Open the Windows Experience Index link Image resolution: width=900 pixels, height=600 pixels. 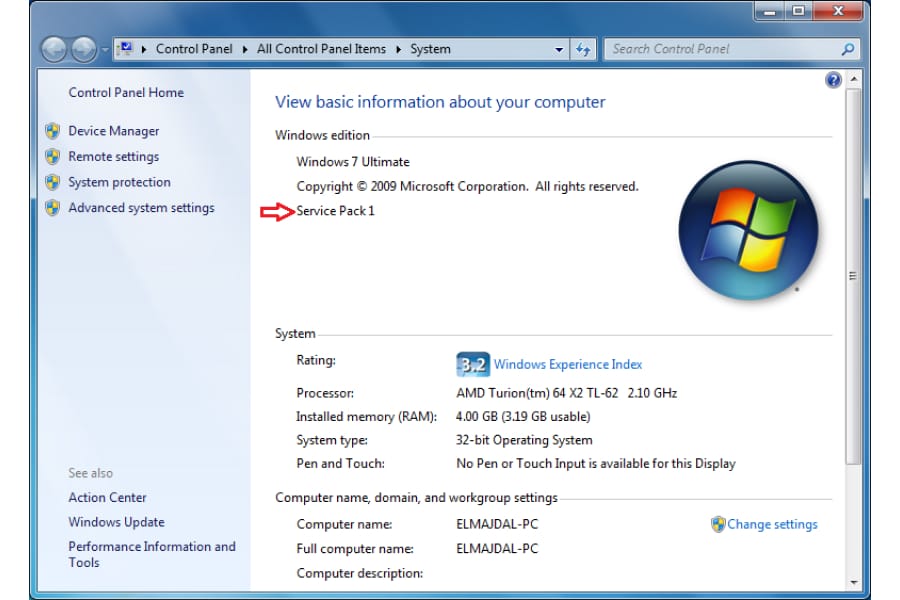(x=568, y=364)
